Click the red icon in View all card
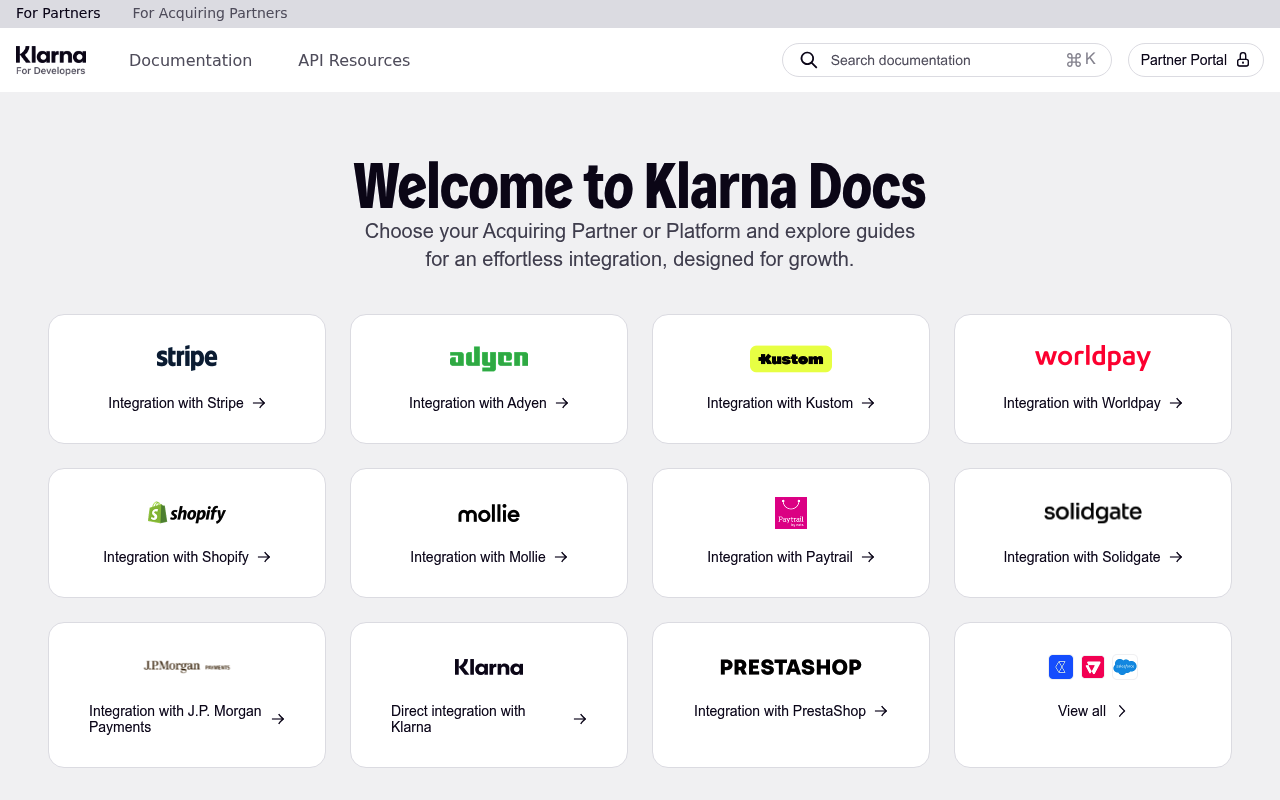Viewport: 1280px width, 800px height. point(1093,667)
